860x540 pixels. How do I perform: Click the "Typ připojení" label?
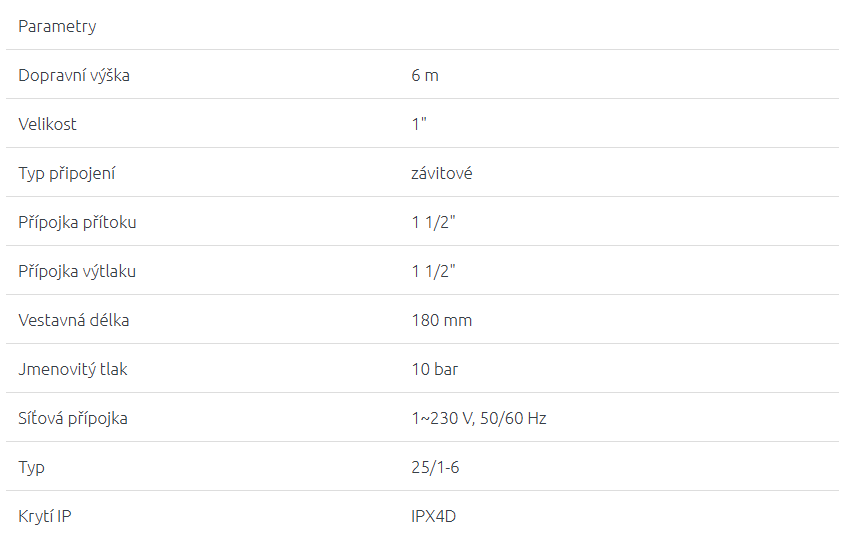click(x=67, y=173)
